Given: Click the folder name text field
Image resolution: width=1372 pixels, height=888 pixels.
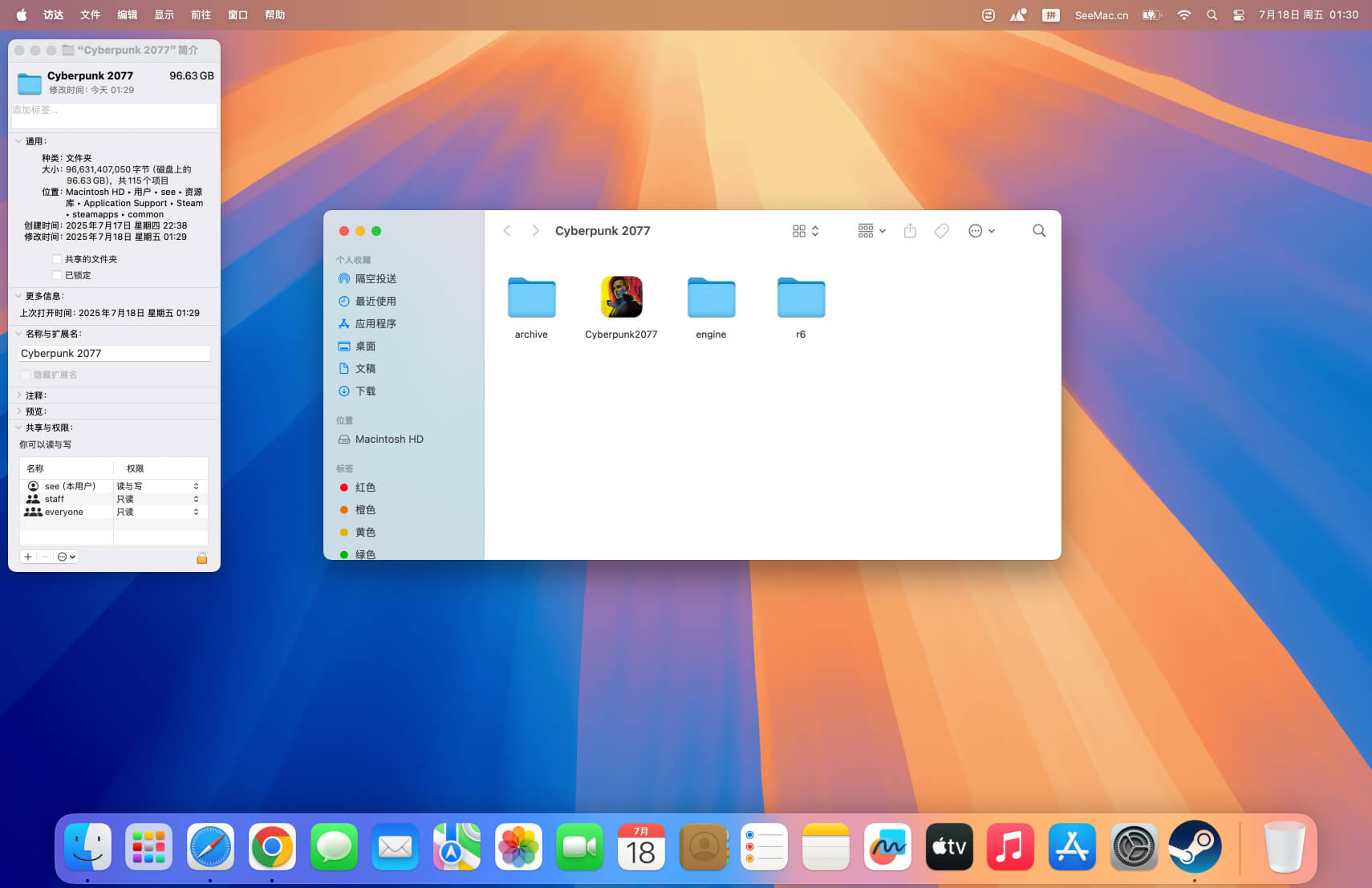Looking at the screenshot, I should [114, 353].
